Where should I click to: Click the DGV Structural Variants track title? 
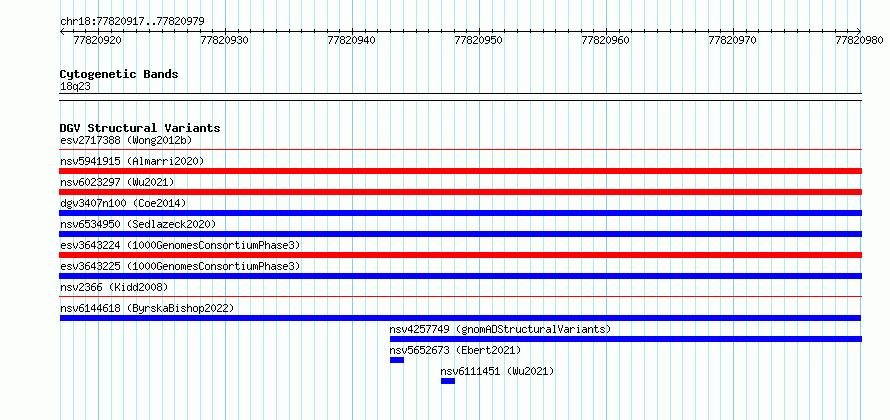(x=140, y=128)
